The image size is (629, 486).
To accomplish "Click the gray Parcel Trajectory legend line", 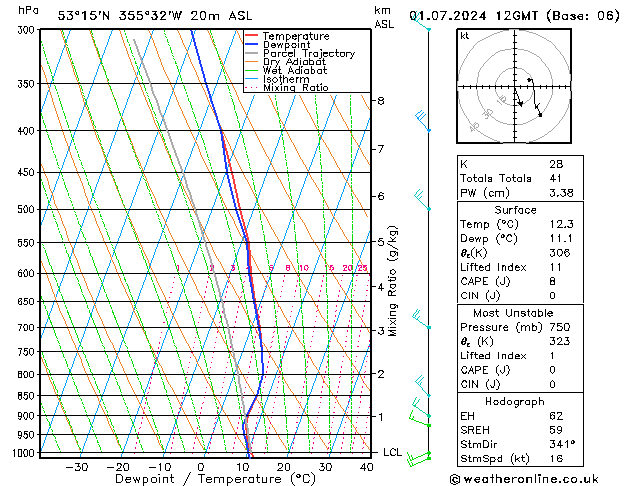I will [x=251, y=53].
